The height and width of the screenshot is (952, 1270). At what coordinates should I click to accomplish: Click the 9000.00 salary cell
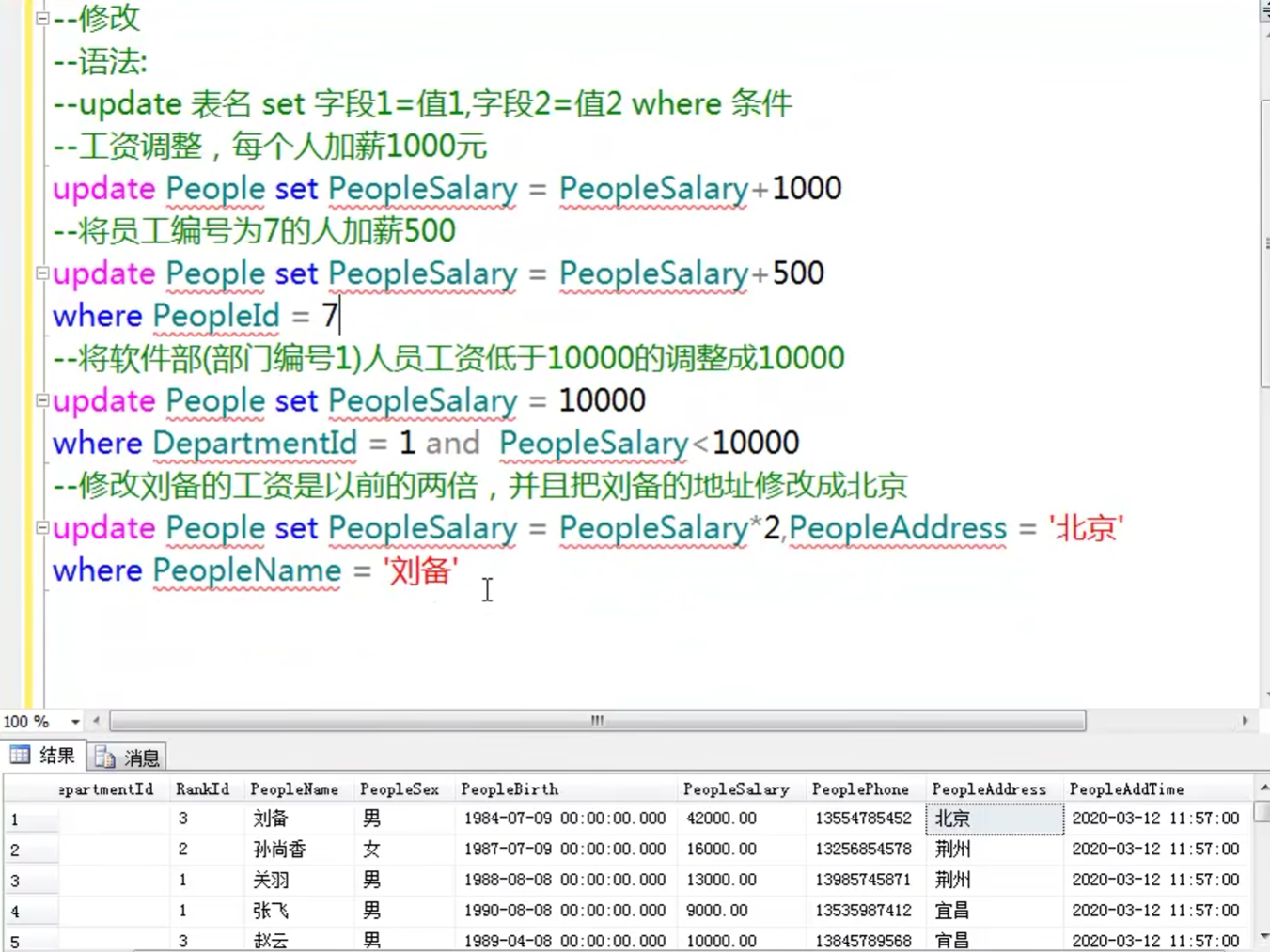coord(743,912)
